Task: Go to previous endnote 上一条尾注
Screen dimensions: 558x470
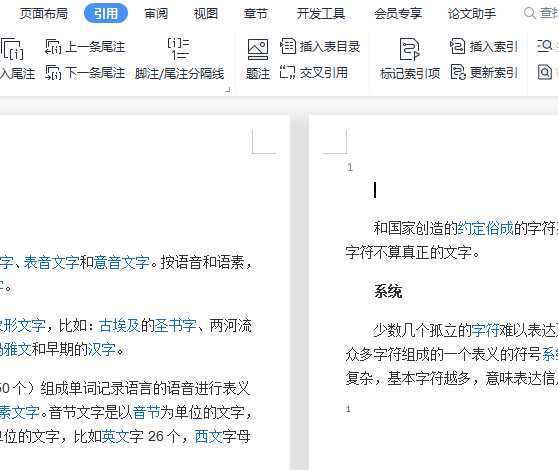Action: [x=85, y=47]
